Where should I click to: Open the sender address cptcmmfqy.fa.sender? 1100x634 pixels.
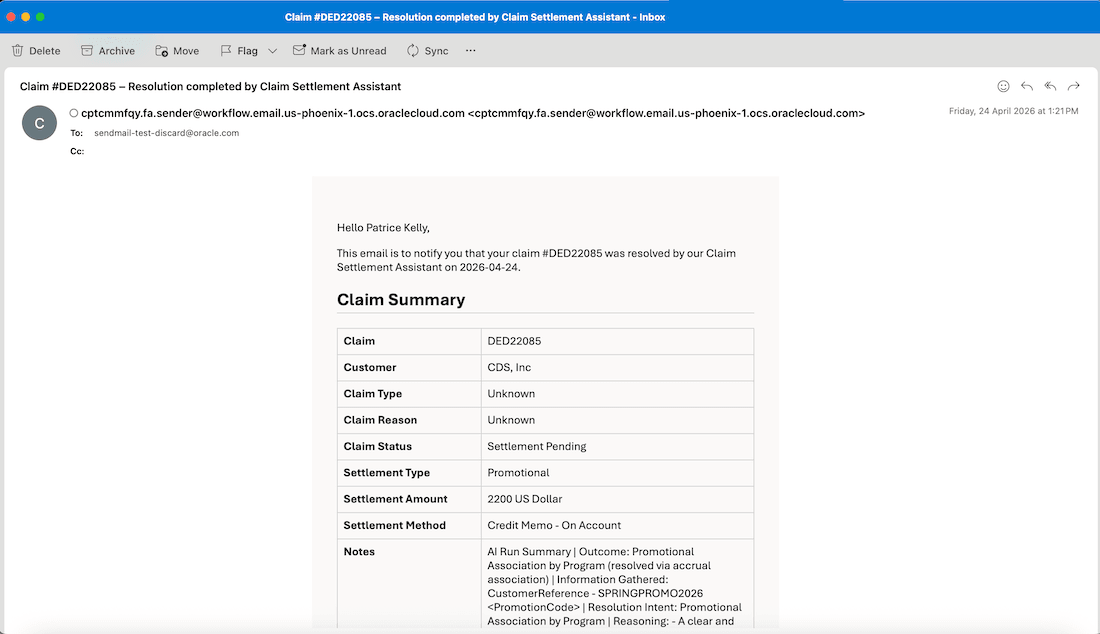[x=473, y=113]
